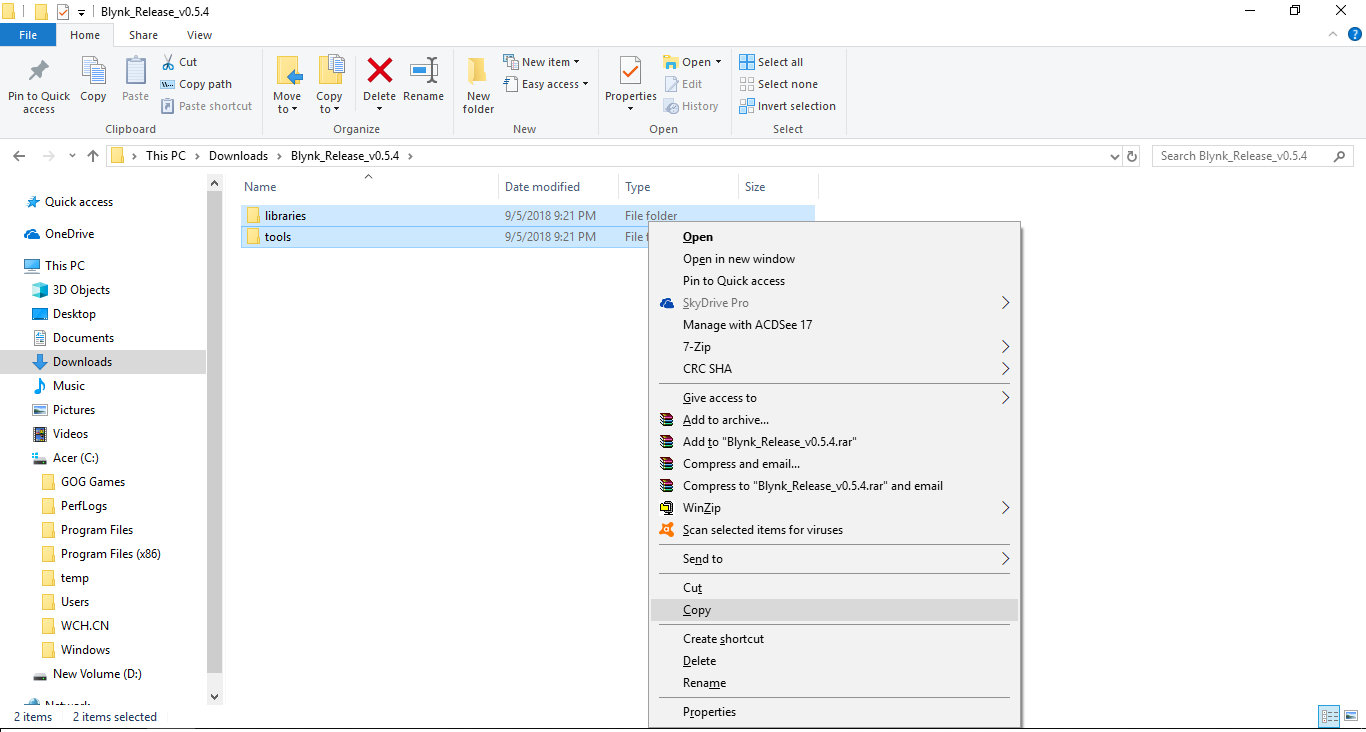Expand the 7-Zip submenu
The height and width of the screenshot is (732, 1366).
click(x=833, y=347)
